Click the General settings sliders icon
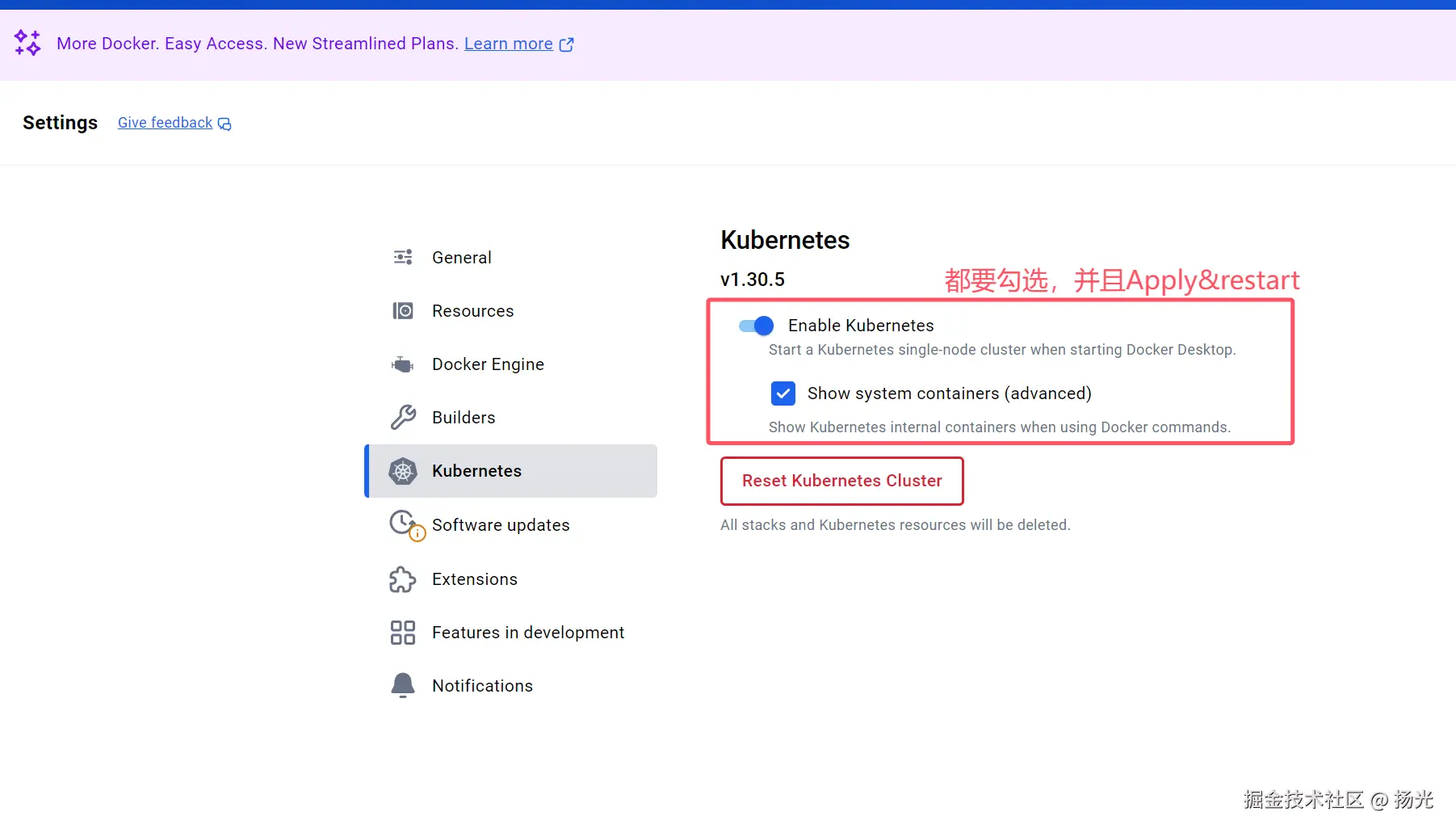This screenshot has width=1456, height=833. point(403,257)
